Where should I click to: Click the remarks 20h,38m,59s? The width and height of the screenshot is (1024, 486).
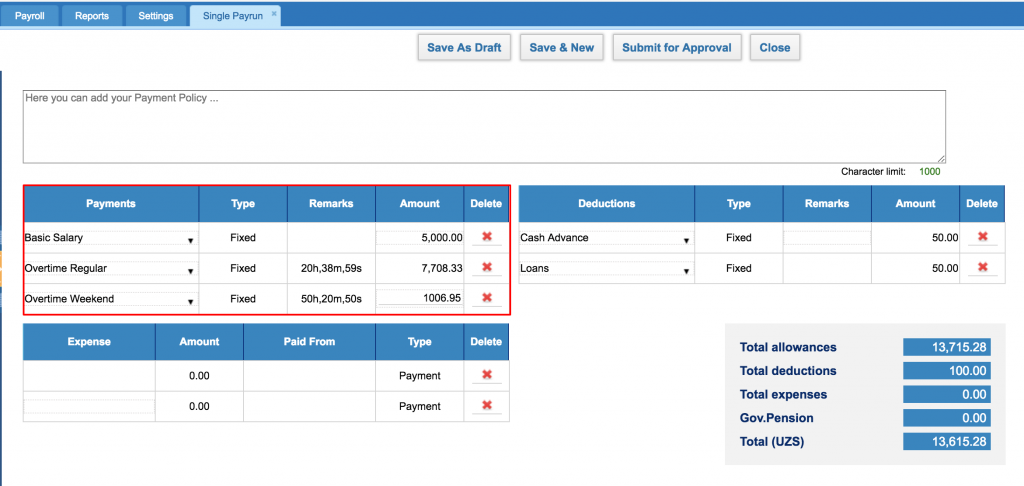[x=332, y=268]
